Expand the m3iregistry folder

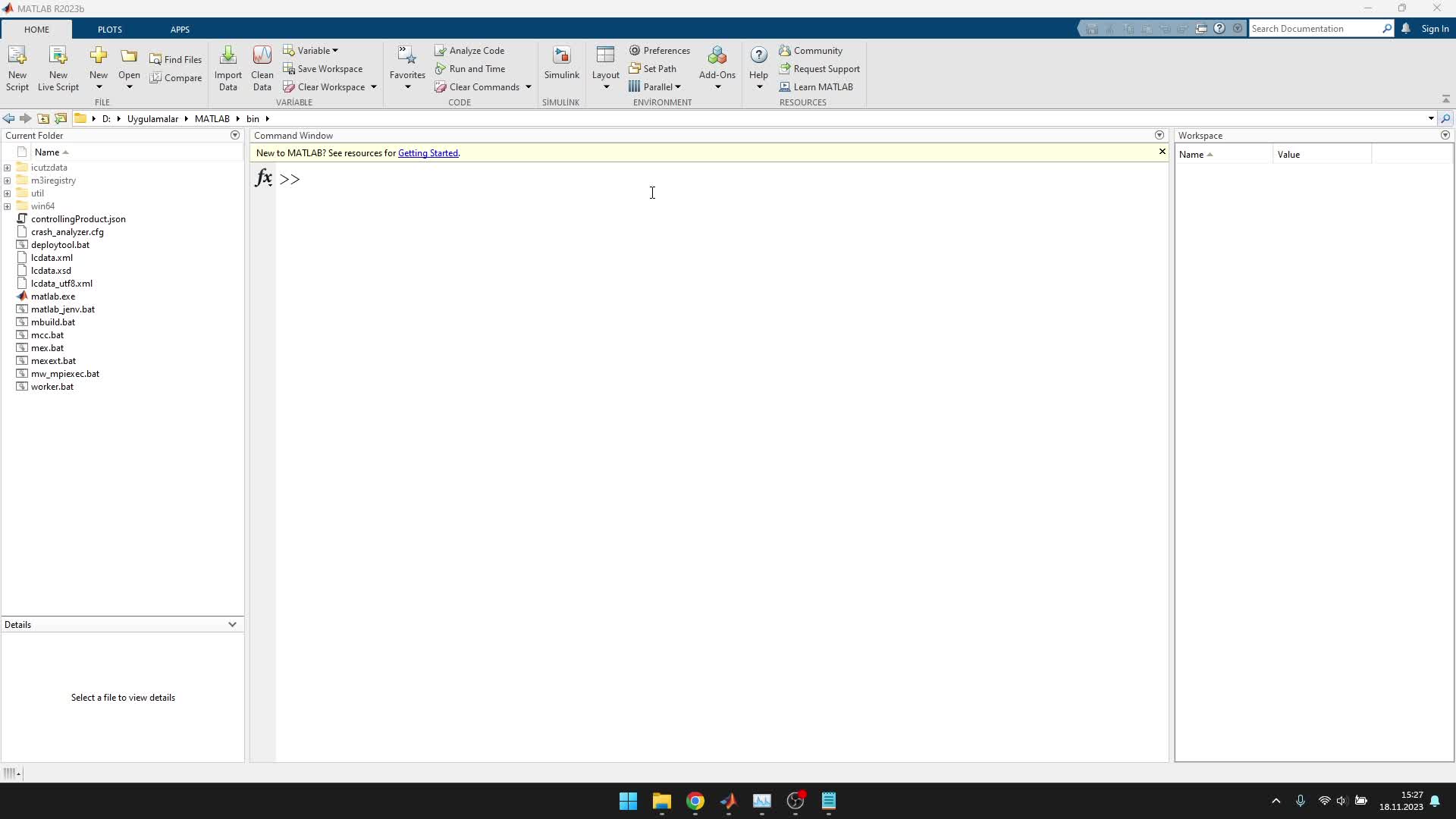tap(7, 180)
